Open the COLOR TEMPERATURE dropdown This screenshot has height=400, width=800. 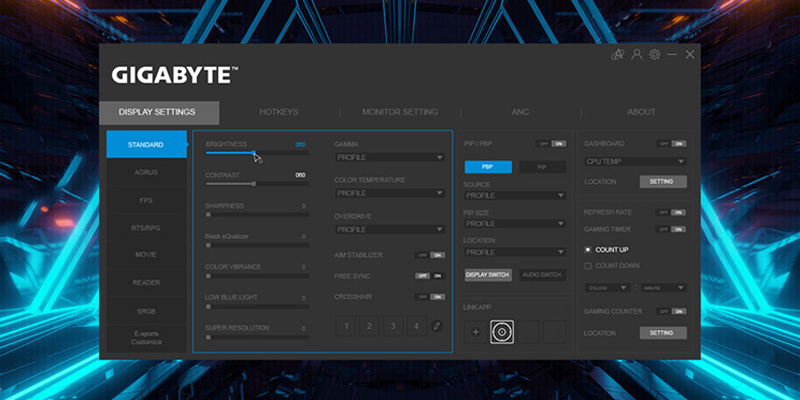390,193
